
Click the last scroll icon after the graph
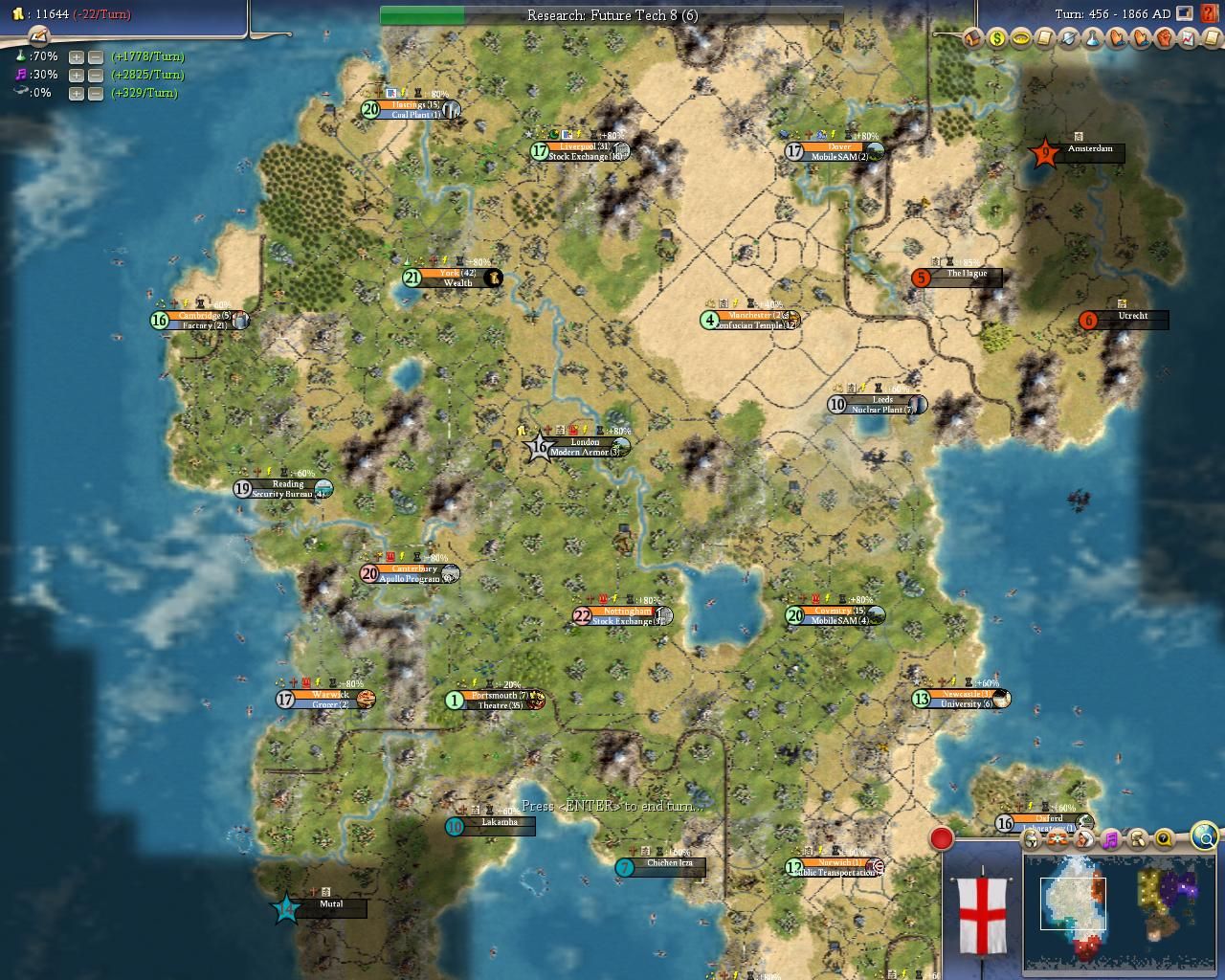pos(1212,38)
